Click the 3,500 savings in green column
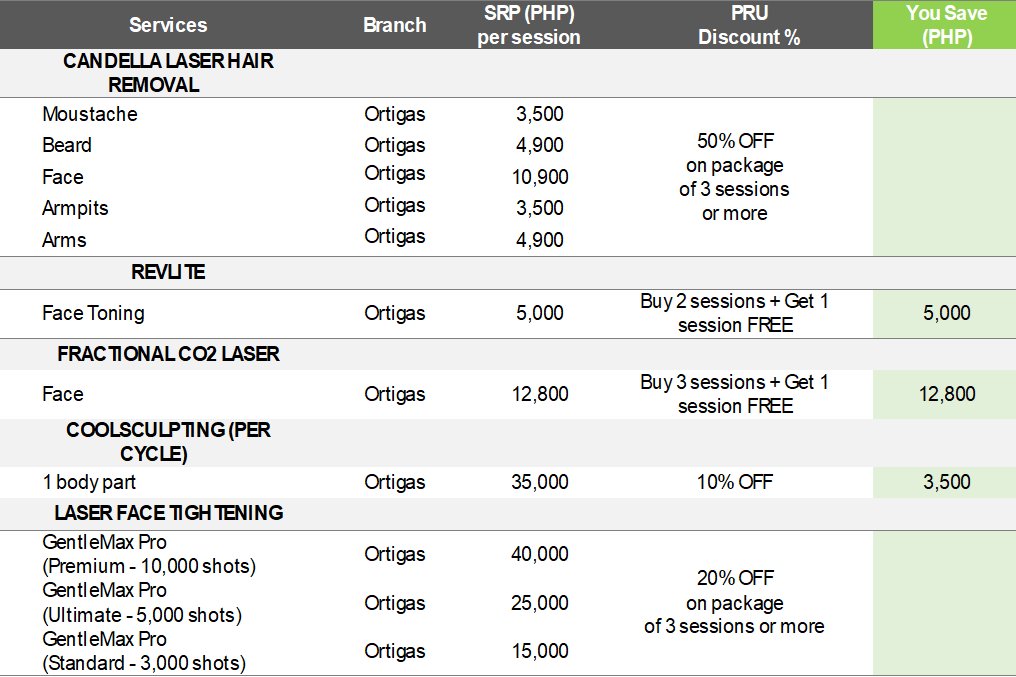This screenshot has height=677, width=1016. (x=947, y=482)
